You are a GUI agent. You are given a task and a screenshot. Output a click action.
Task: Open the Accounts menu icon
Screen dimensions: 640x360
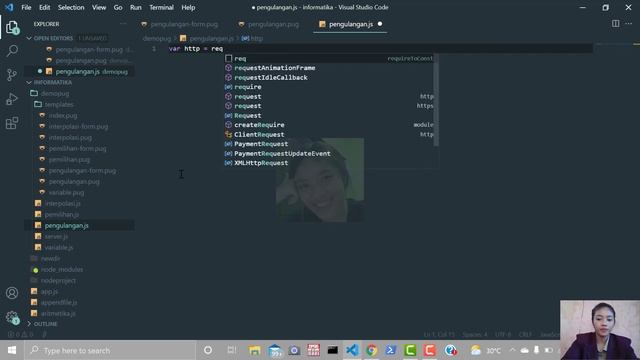[12, 293]
